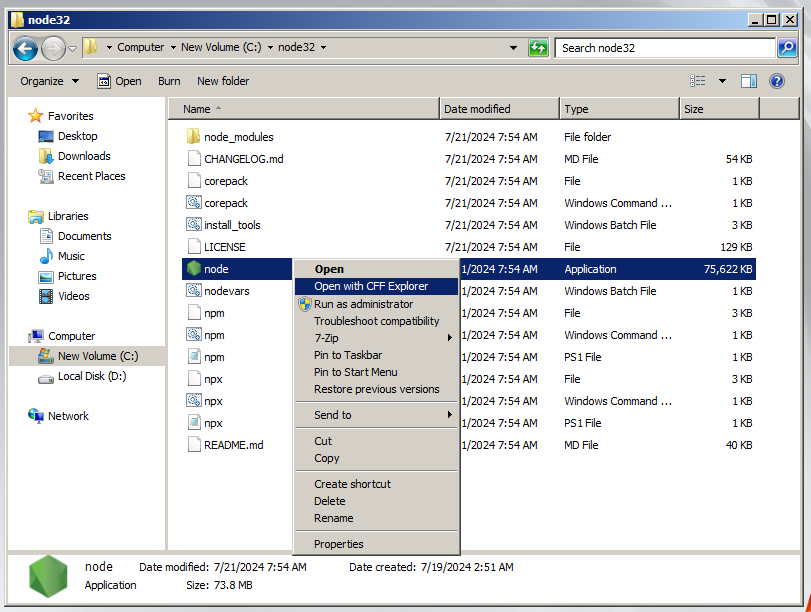811x612 pixels.
Task: Click the Open toolbar button
Action: click(x=119, y=81)
